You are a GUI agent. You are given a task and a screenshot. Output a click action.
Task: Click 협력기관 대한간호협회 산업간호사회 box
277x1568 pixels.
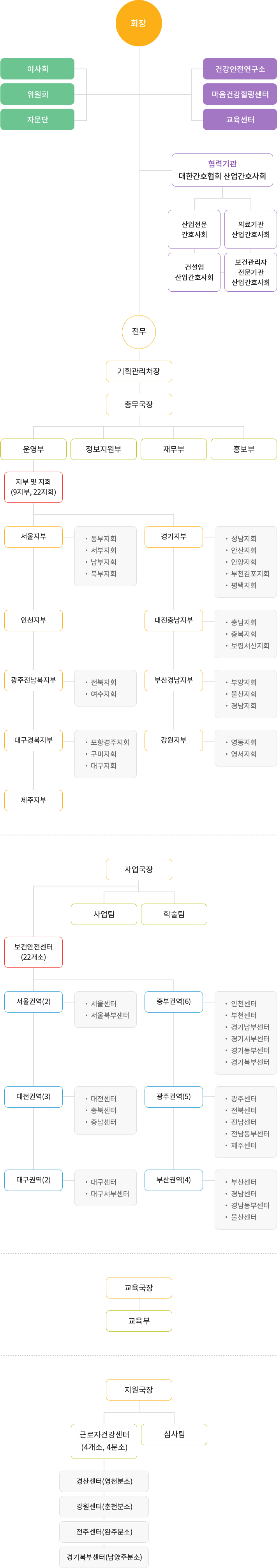point(222,170)
